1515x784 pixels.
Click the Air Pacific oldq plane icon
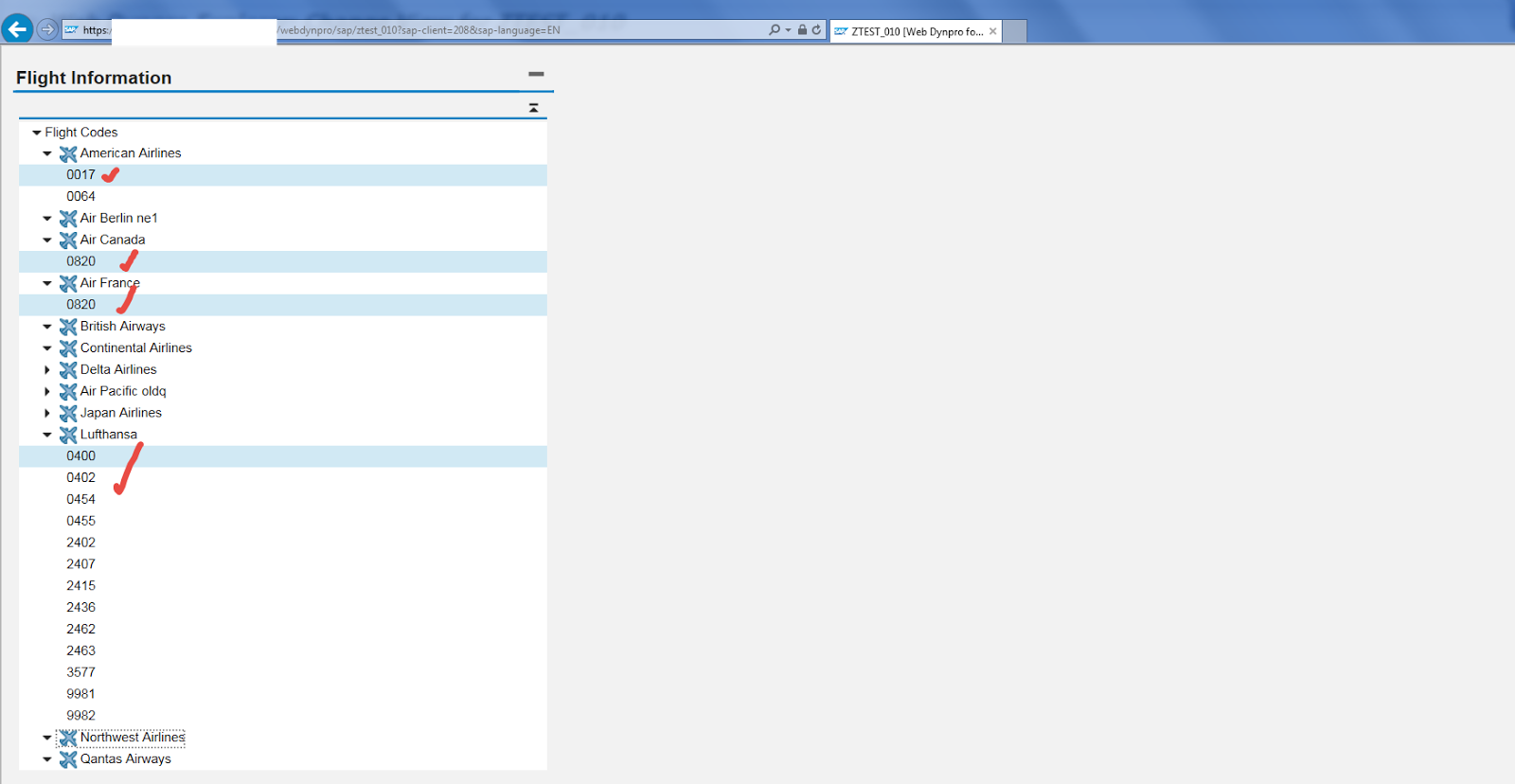tap(68, 392)
